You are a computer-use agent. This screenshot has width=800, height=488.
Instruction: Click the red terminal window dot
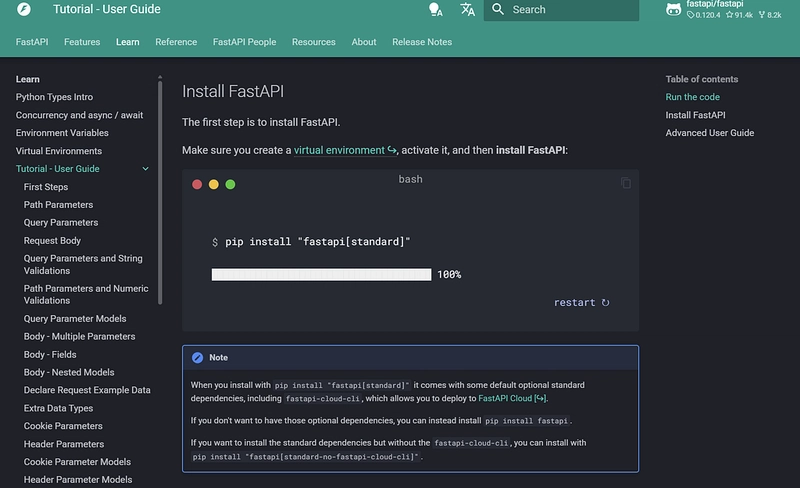coord(197,184)
